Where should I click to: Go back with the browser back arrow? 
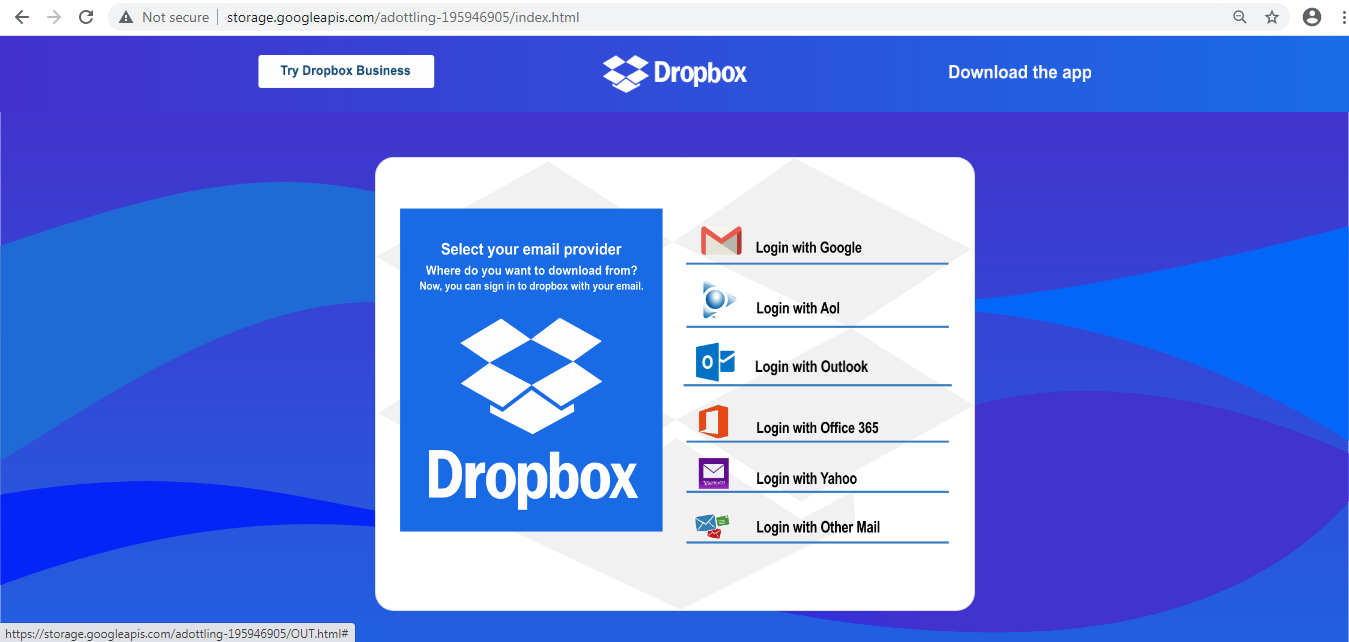click(22, 17)
